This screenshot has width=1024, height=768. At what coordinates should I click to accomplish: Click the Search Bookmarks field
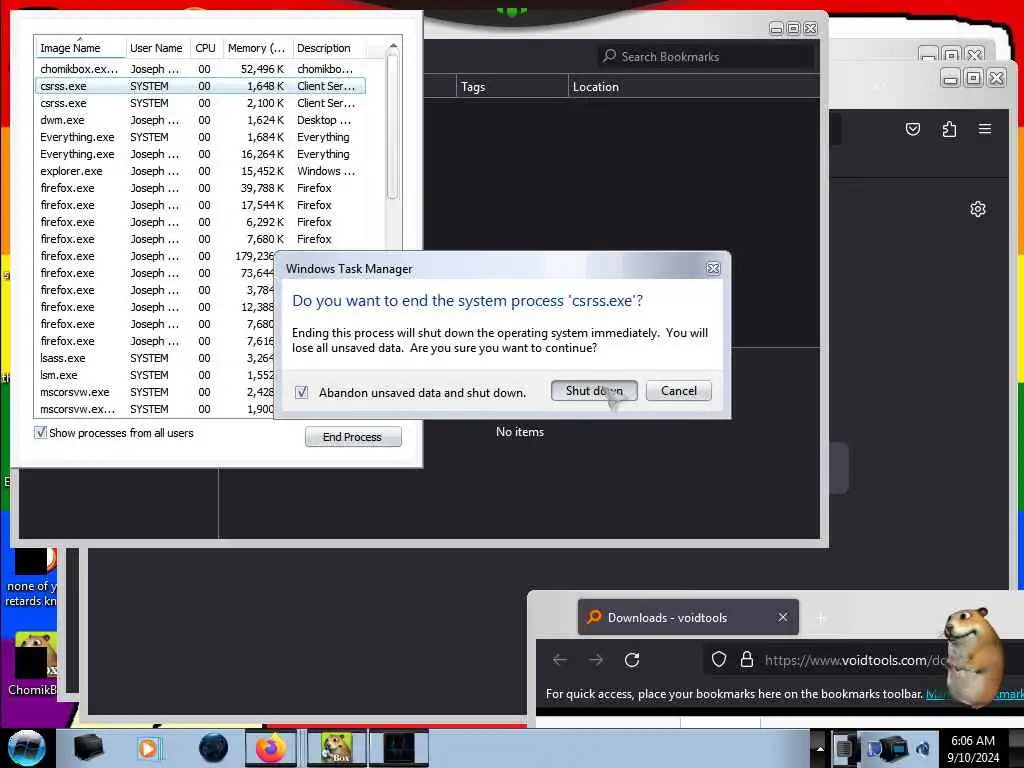[707, 56]
